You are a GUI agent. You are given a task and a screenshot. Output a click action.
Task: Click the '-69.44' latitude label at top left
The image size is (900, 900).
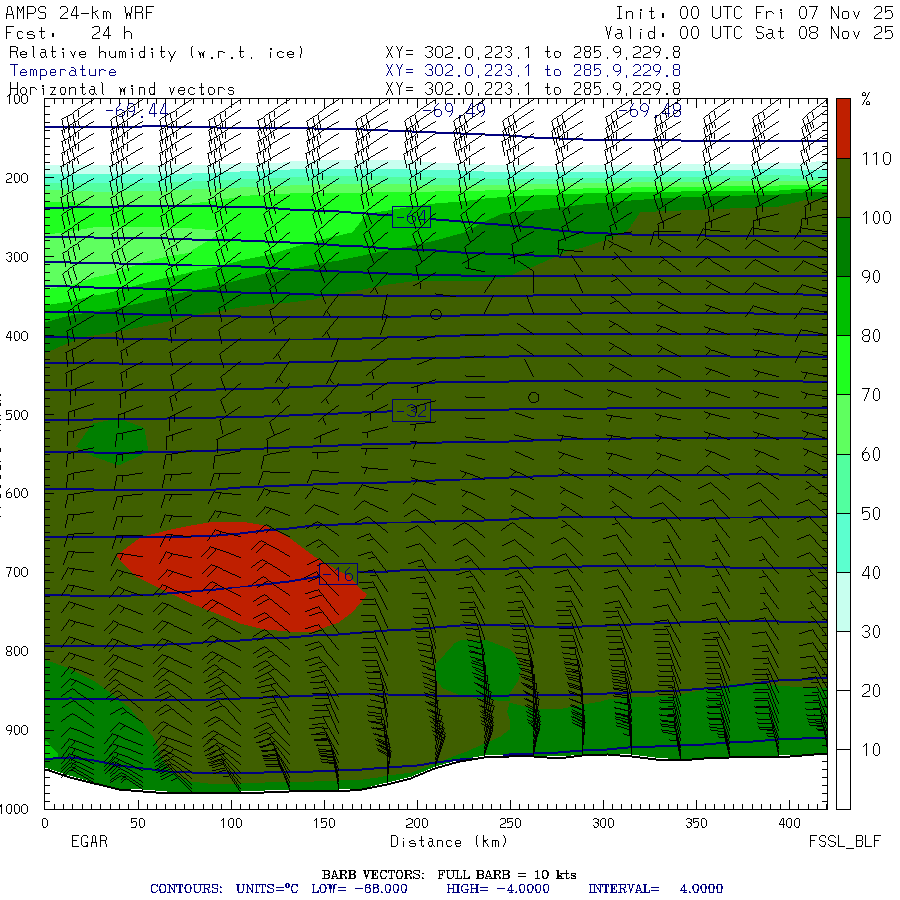pos(137,110)
